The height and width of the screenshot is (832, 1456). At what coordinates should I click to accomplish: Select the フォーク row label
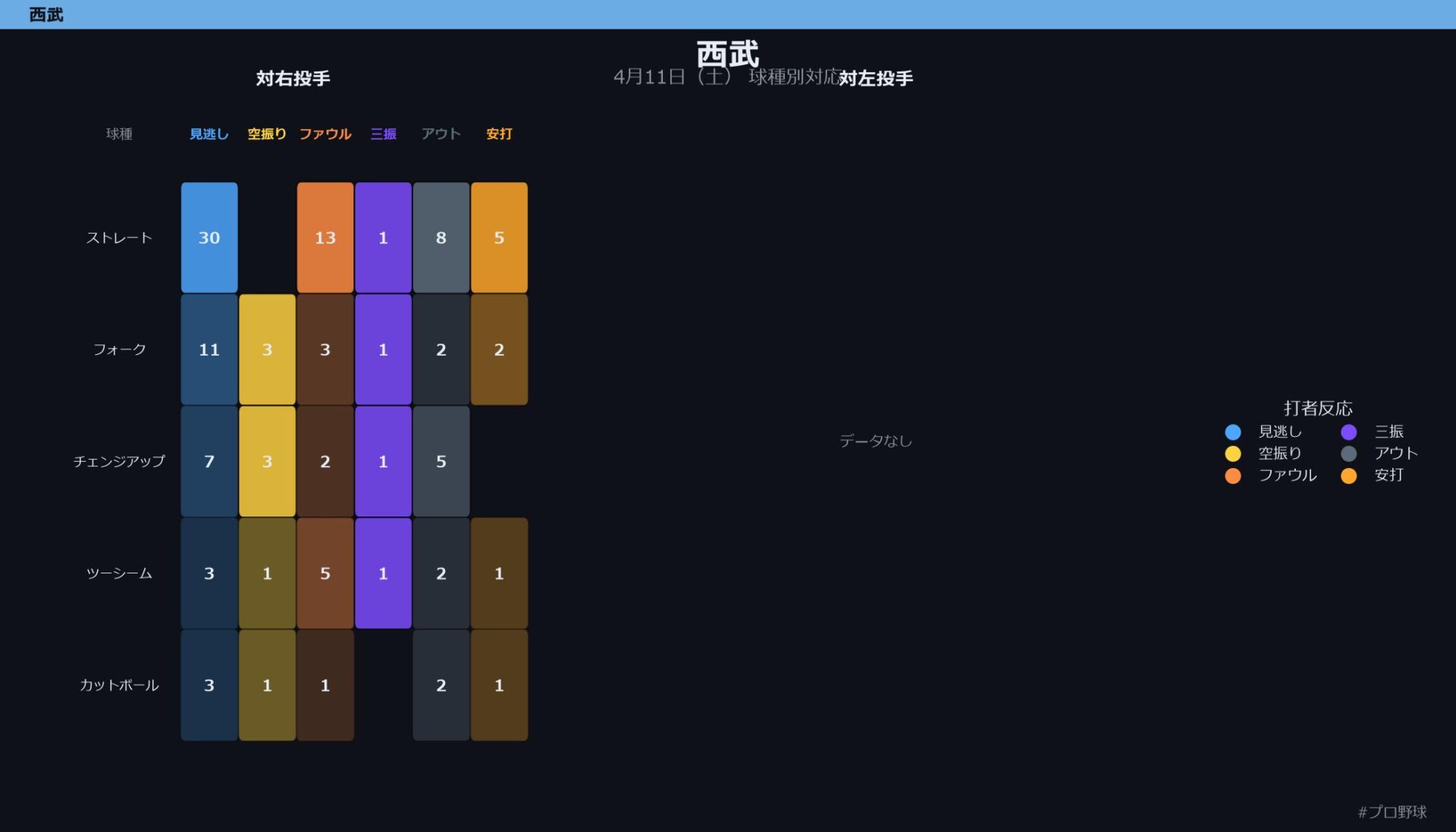(x=119, y=350)
